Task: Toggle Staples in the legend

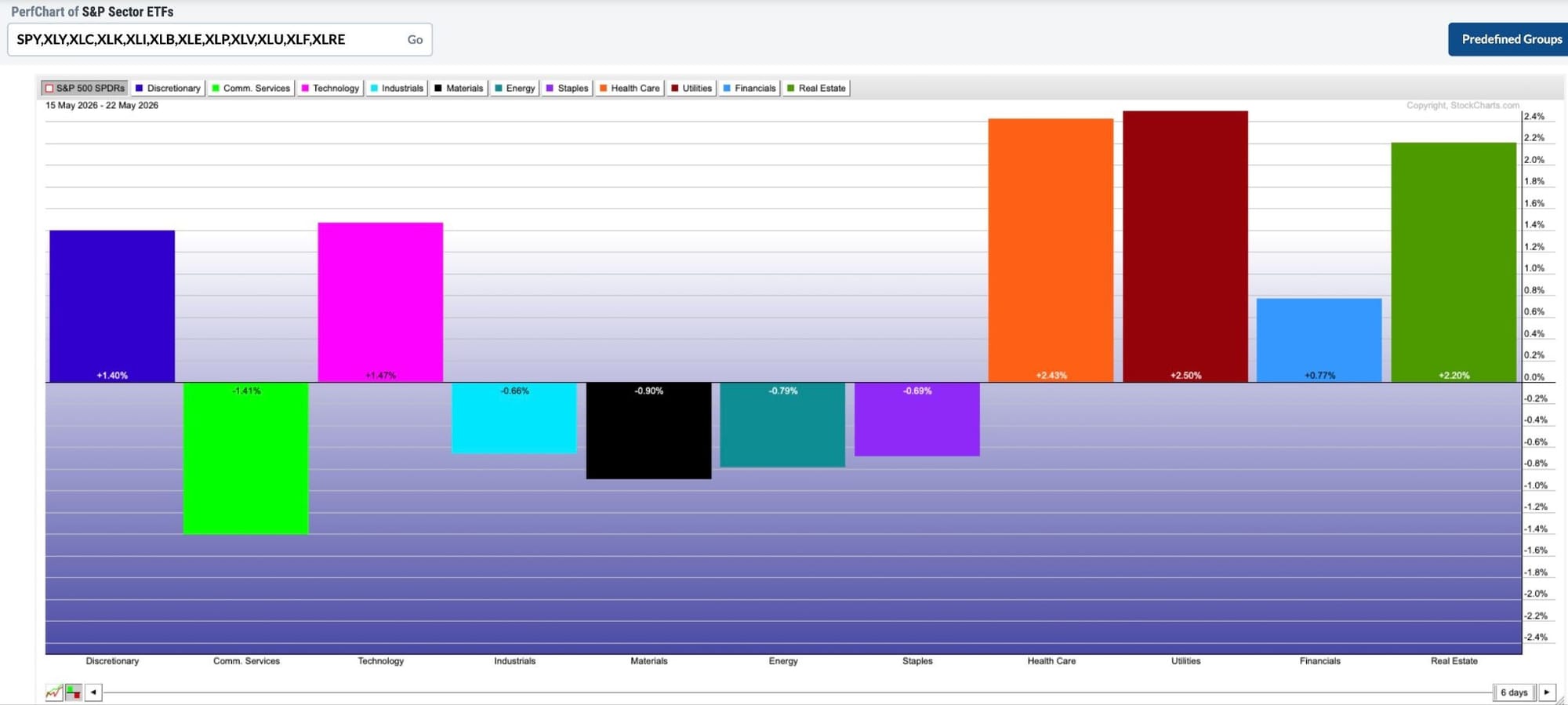Action: point(567,88)
